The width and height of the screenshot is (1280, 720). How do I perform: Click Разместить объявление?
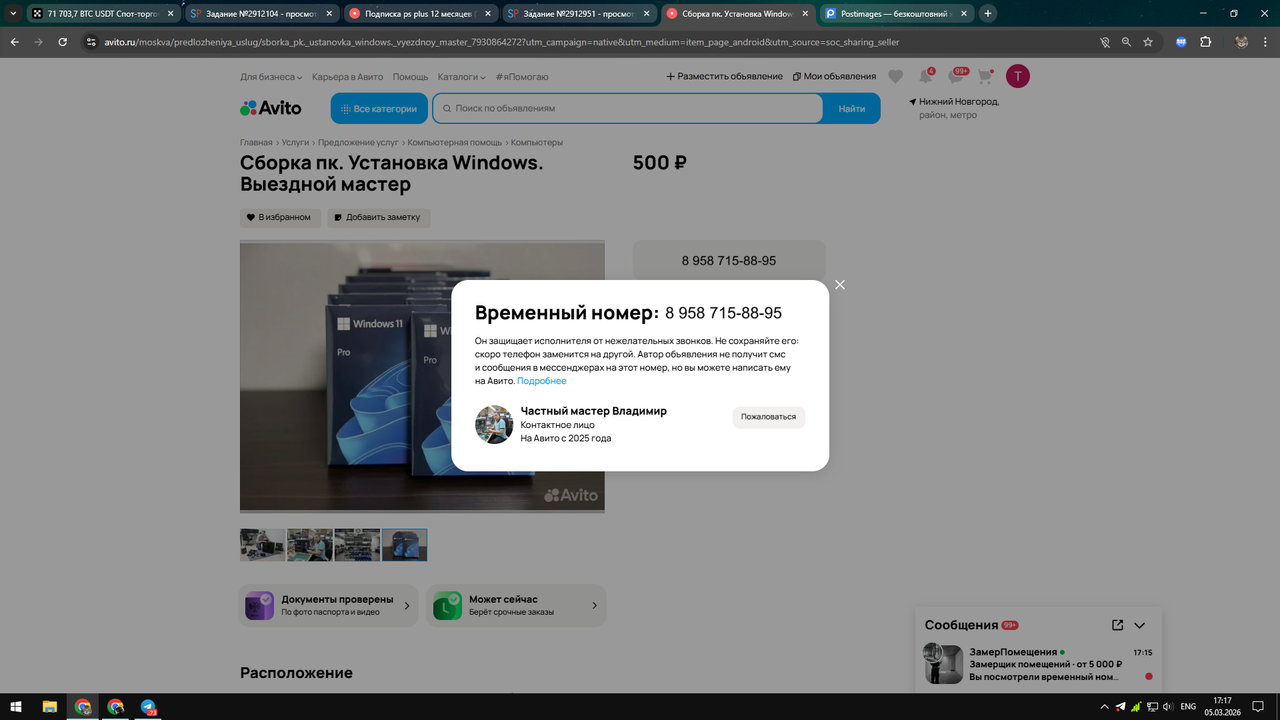pyautogui.click(x=725, y=77)
